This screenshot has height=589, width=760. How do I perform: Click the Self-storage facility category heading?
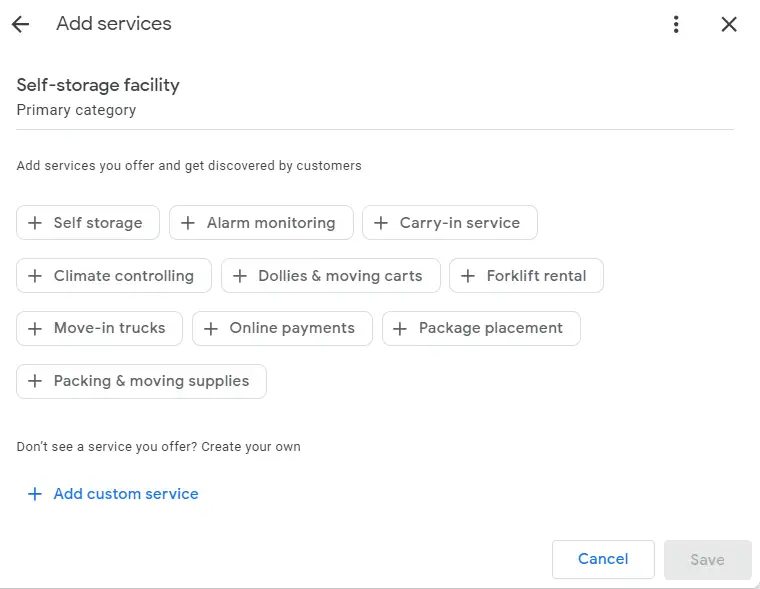[x=98, y=85]
